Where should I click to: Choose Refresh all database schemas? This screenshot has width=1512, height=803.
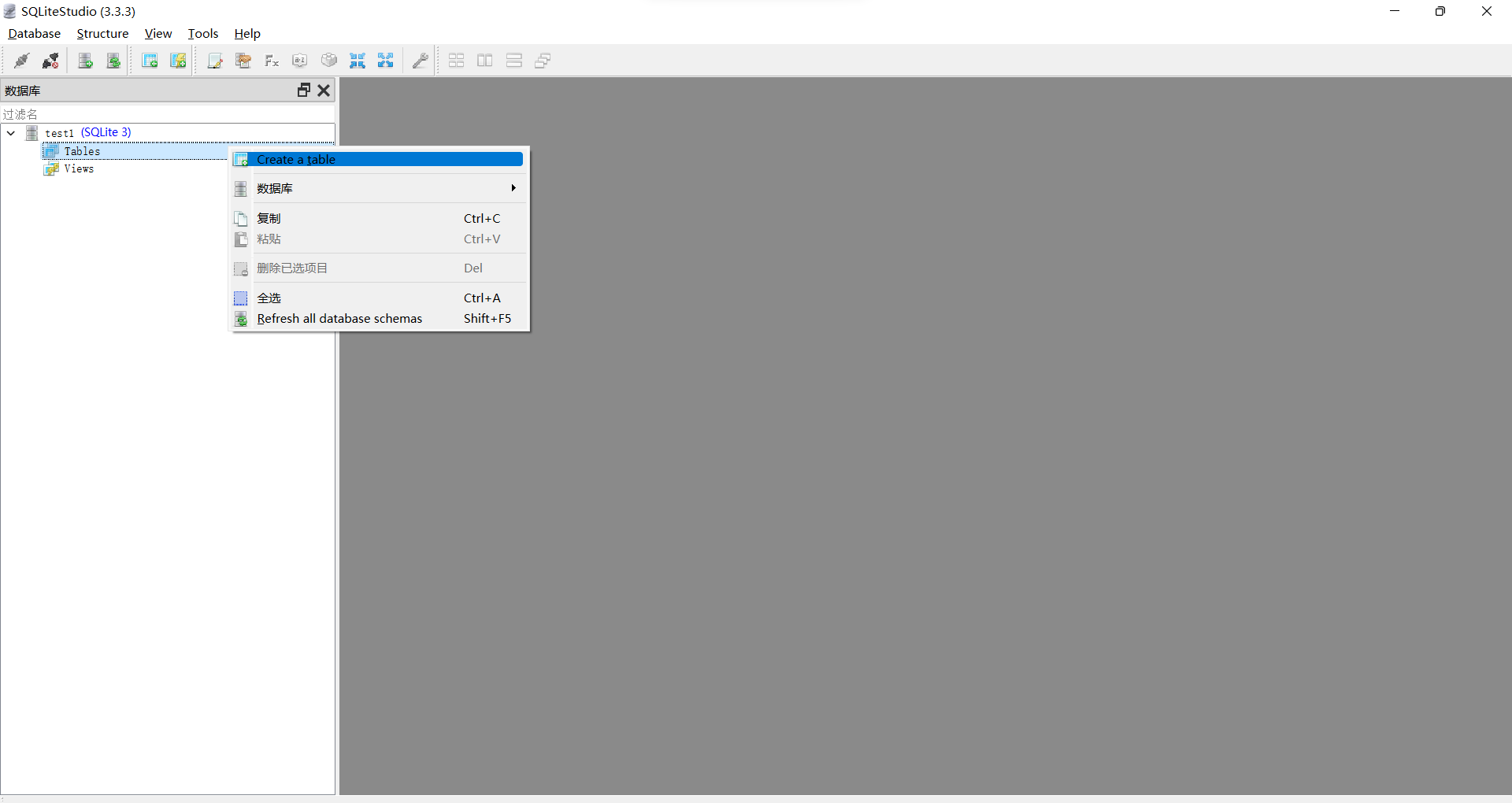click(378, 318)
